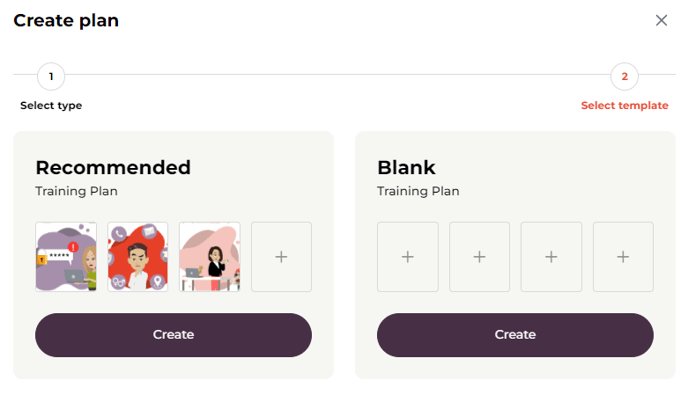This screenshot has width=688, height=395.
Task: Click Training Plan subtitle under Blank
Action: coord(418,191)
